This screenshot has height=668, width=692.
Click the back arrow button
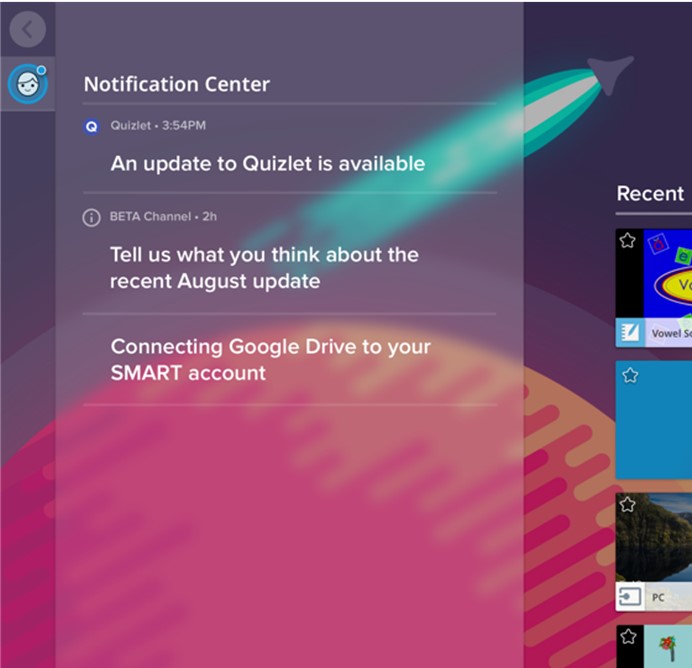[x=27, y=29]
